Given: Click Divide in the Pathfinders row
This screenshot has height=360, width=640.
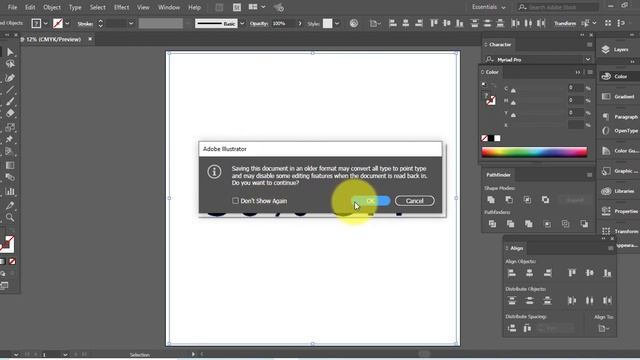Looking at the screenshot, I should point(493,224).
